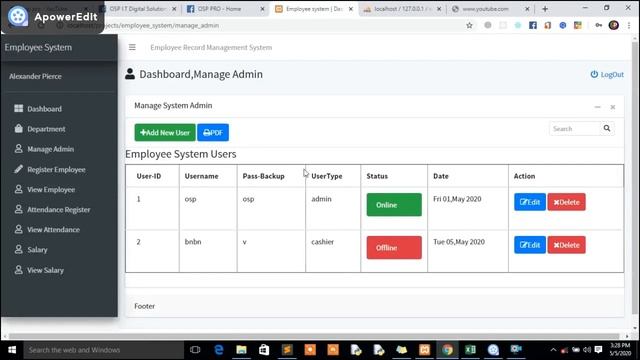Click the Chrome profile avatar
The width and height of the screenshot is (640, 360).
(613, 25)
